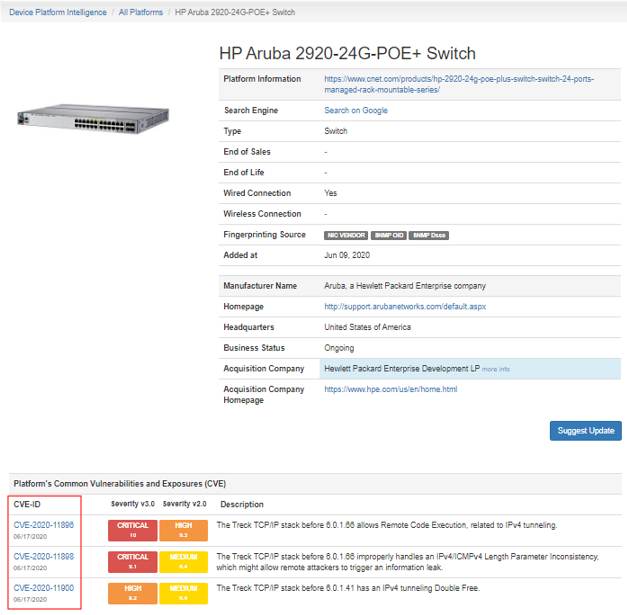This screenshot has width=627, height=615.
Task: Click the CVE-ID column header
Action: pyautogui.click(x=28, y=503)
